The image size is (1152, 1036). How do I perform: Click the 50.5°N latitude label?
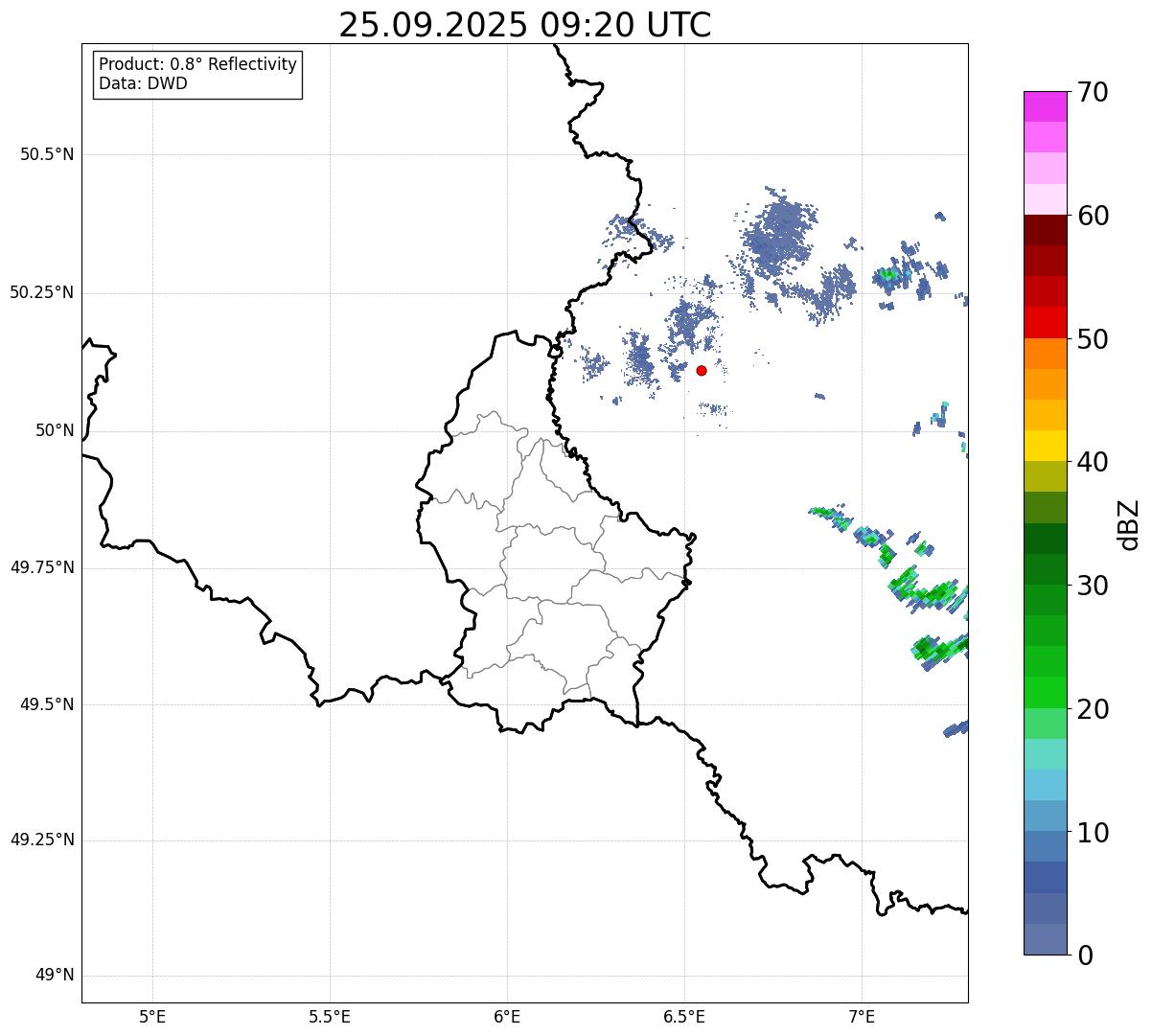[x=47, y=154]
